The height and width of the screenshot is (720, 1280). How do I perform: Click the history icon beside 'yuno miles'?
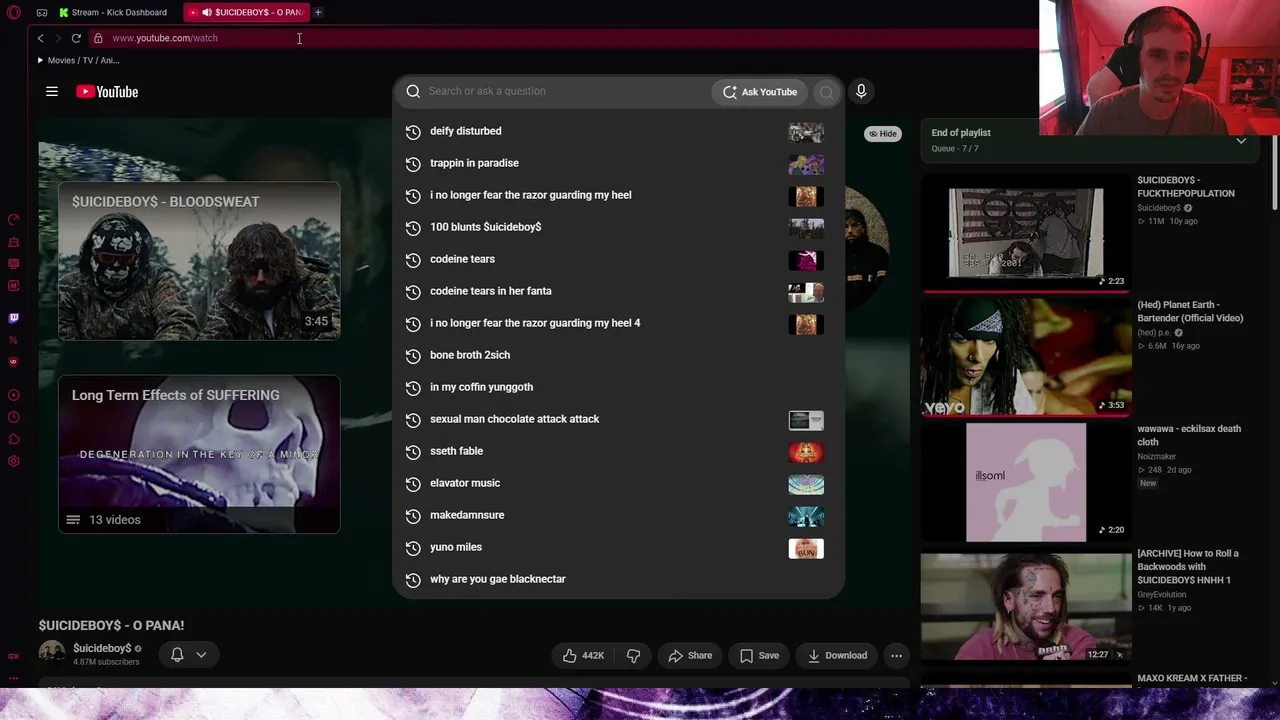click(x=413, y=547)
